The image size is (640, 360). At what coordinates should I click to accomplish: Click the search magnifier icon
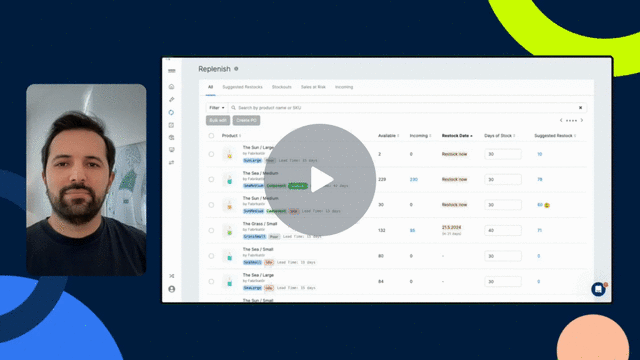click(233, 108)
